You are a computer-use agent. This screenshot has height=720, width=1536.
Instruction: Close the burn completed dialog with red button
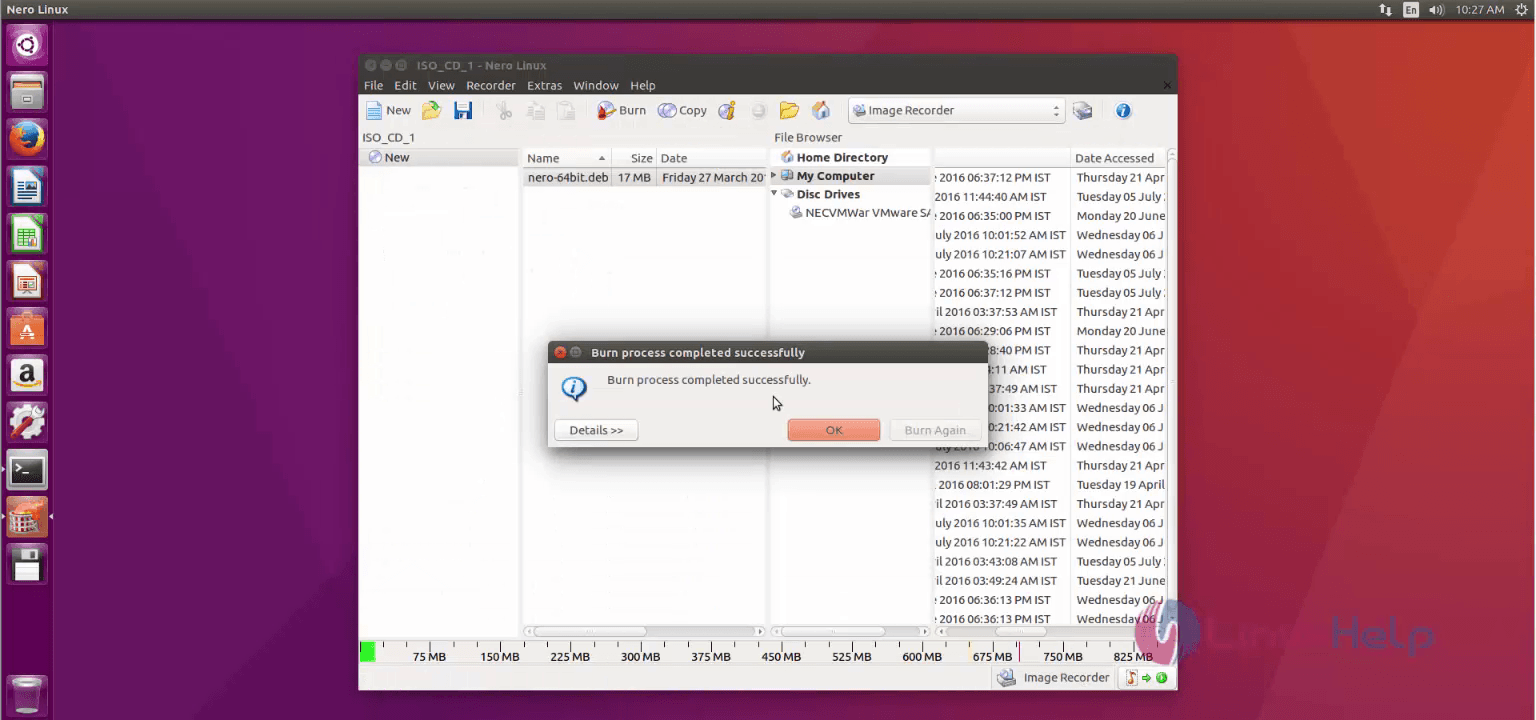[x=560, y=352]
